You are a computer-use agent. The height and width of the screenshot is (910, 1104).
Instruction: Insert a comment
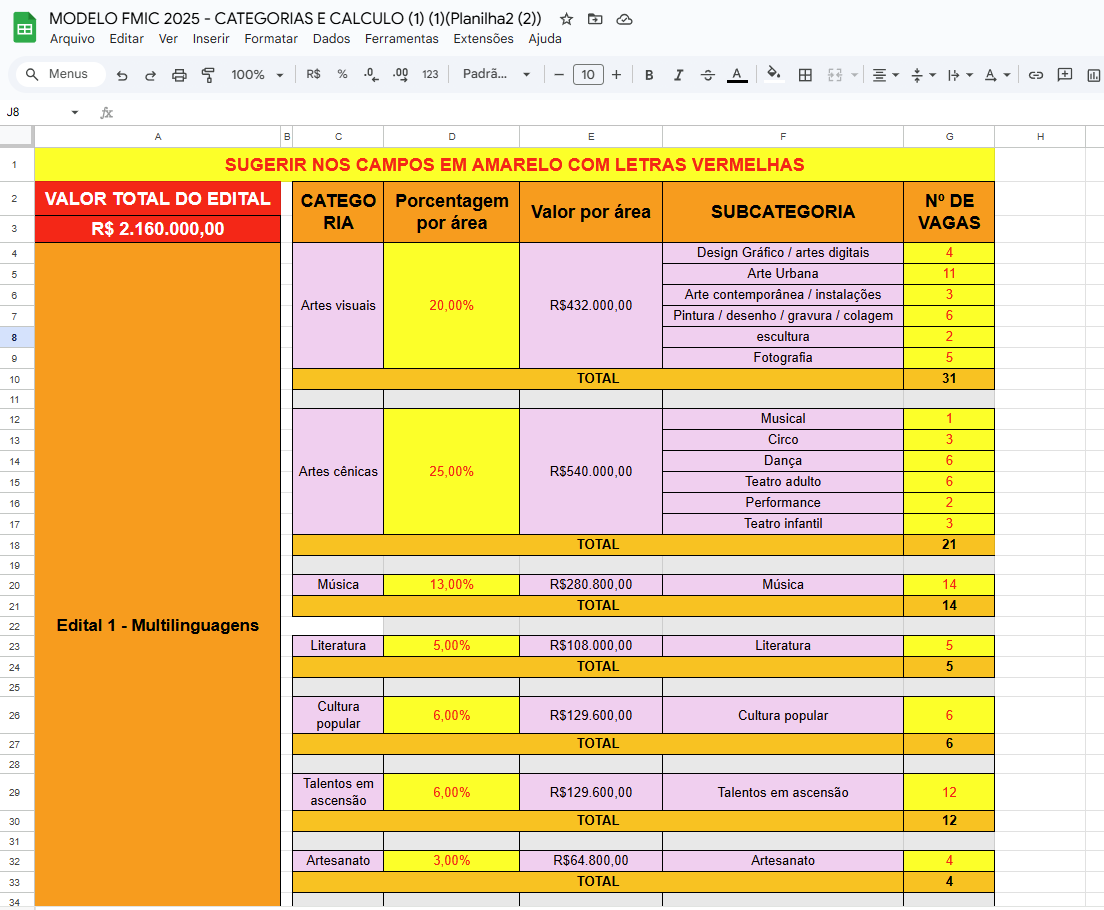(x=1065, y=75)
